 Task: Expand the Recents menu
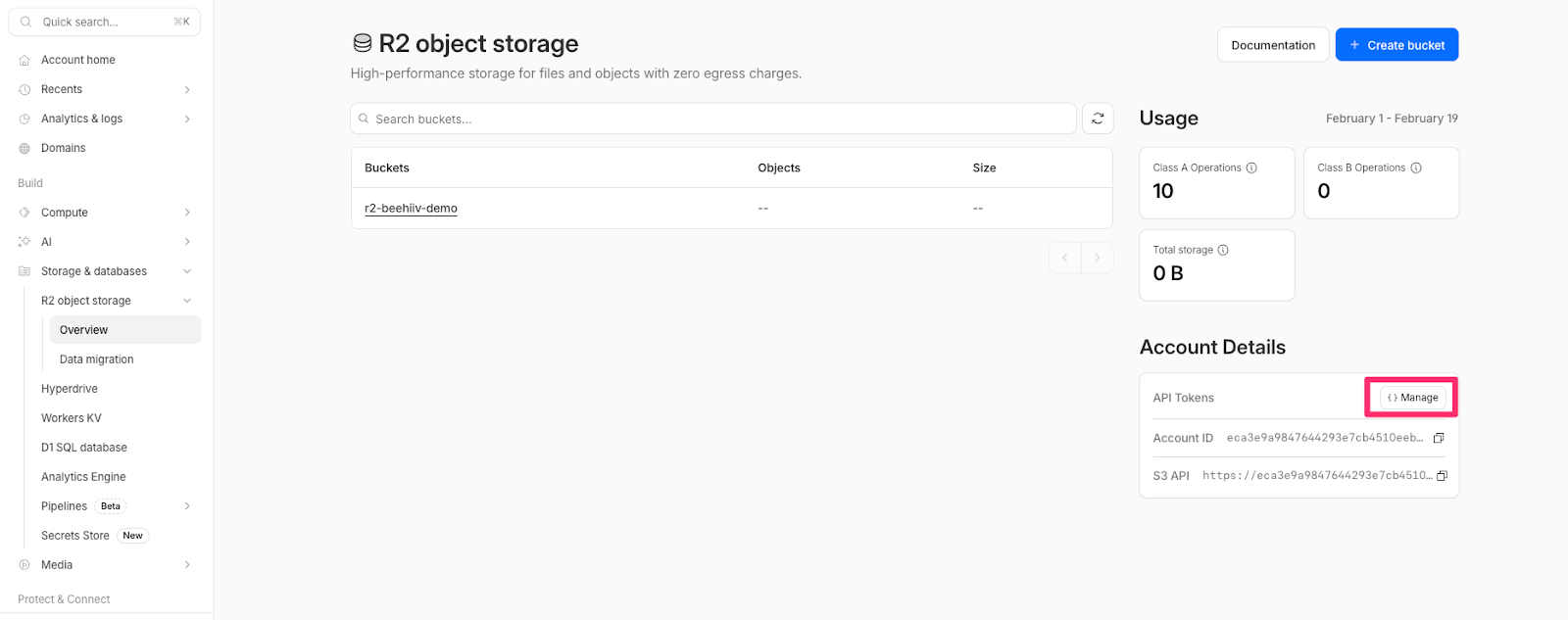187,89
